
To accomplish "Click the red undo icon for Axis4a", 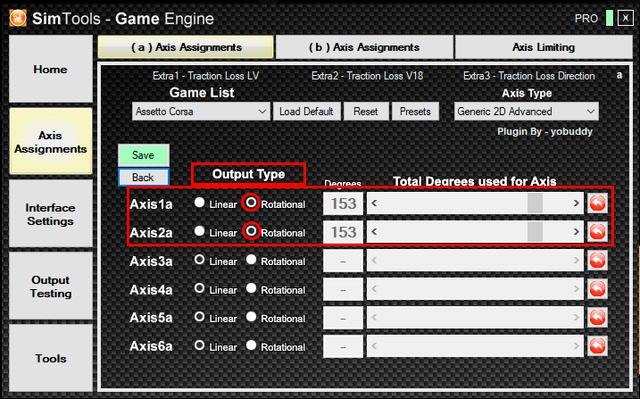I will [598, 289].
